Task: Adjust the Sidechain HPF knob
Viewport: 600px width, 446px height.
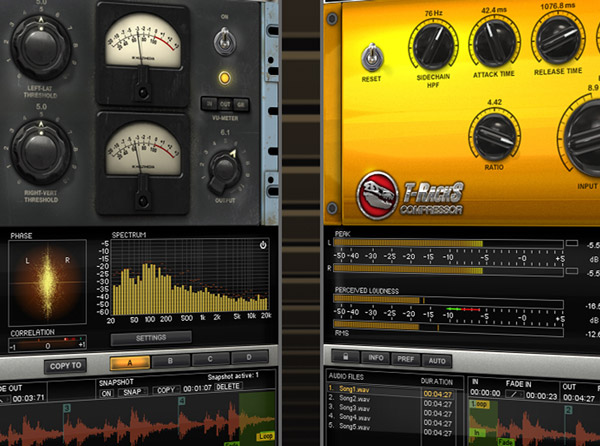Action: pos(434,46)
